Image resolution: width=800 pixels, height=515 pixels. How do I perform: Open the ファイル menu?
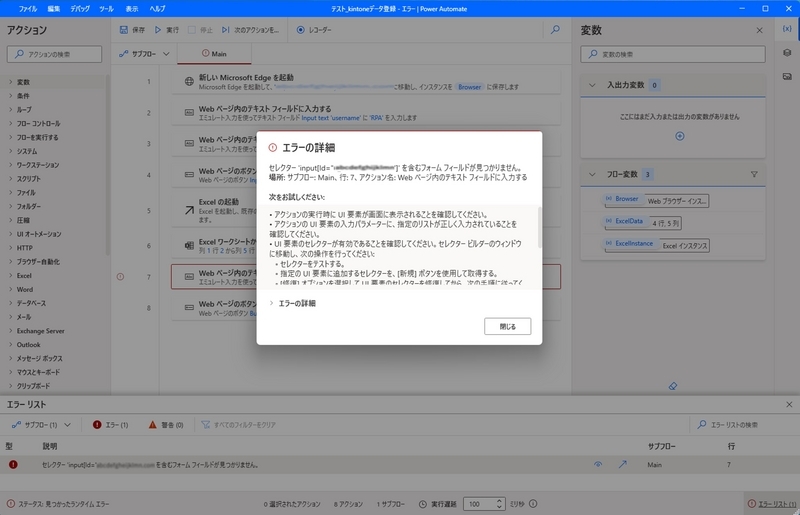[28, 9]
